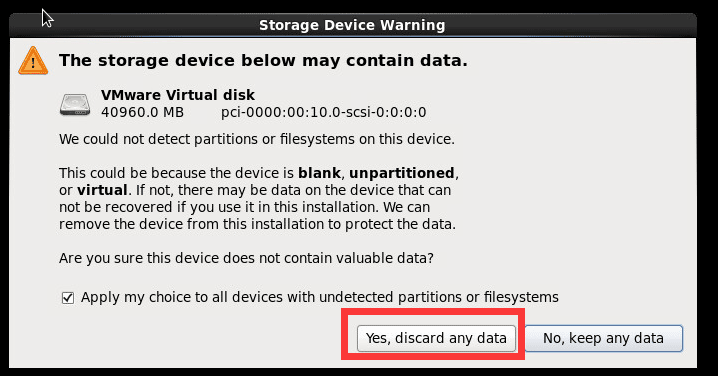718x376 pixels.
Task: Click the bold word 'virtual'
Action: [102, 190]
